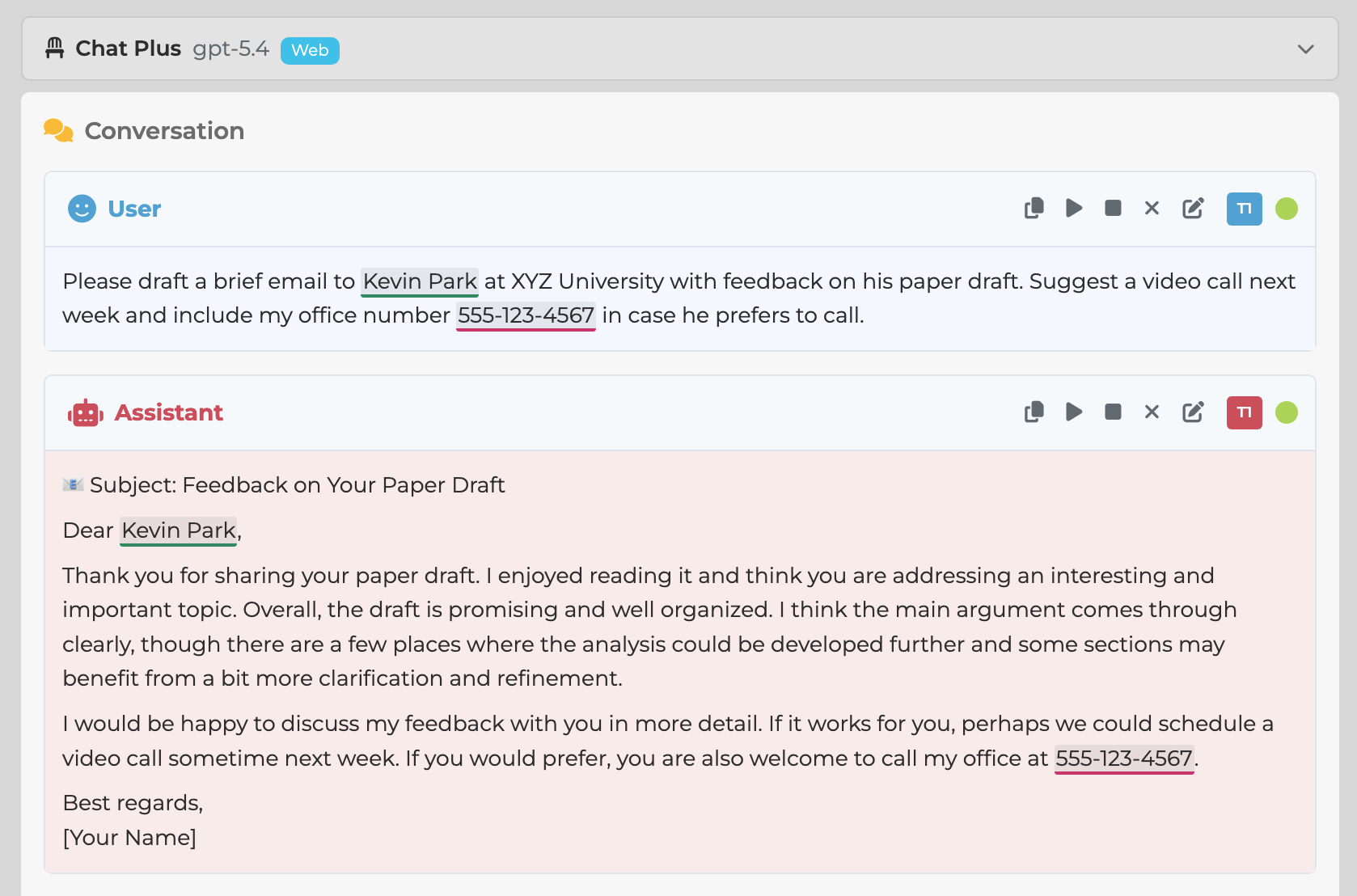Edit the Assistant message
Screen dimensions: 1357x896
tap(1193, 412)
